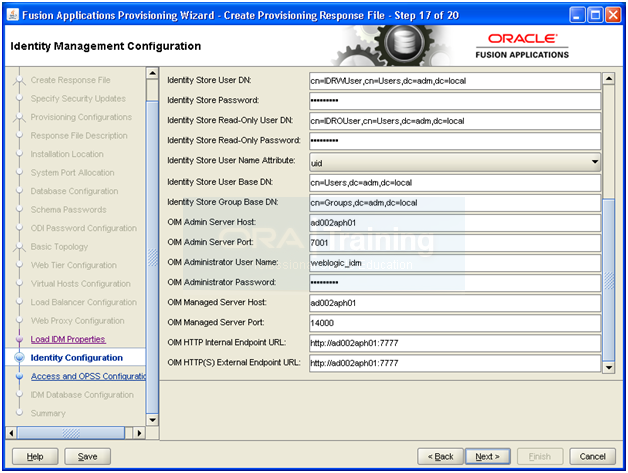Screen dimensions: 628x473
Task: Click the Provisioning Configurations step
Action: 81,117
